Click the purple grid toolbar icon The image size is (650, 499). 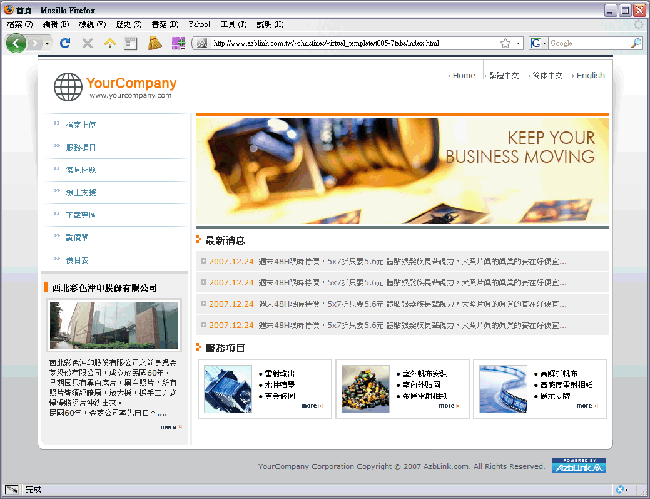tap(178, 43)
